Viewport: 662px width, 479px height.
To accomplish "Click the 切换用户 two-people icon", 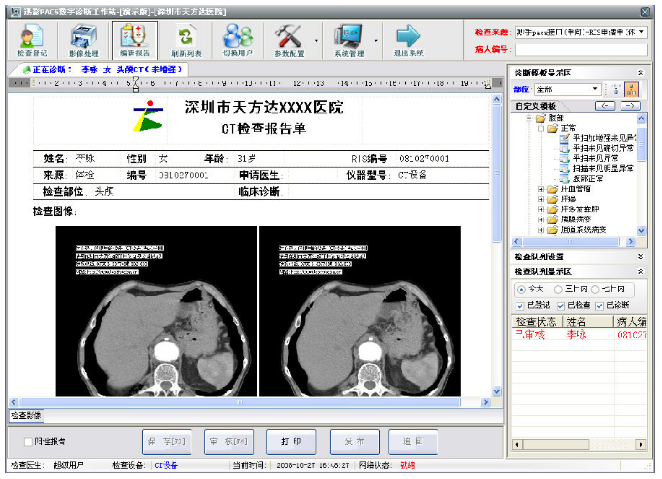I will pyautogui.click(x=237, y=40).
